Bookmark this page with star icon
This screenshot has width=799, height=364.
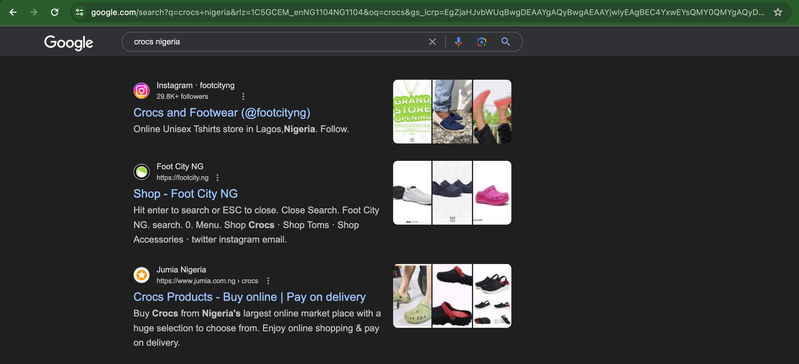pyautogui.click(x=778, y=12)
